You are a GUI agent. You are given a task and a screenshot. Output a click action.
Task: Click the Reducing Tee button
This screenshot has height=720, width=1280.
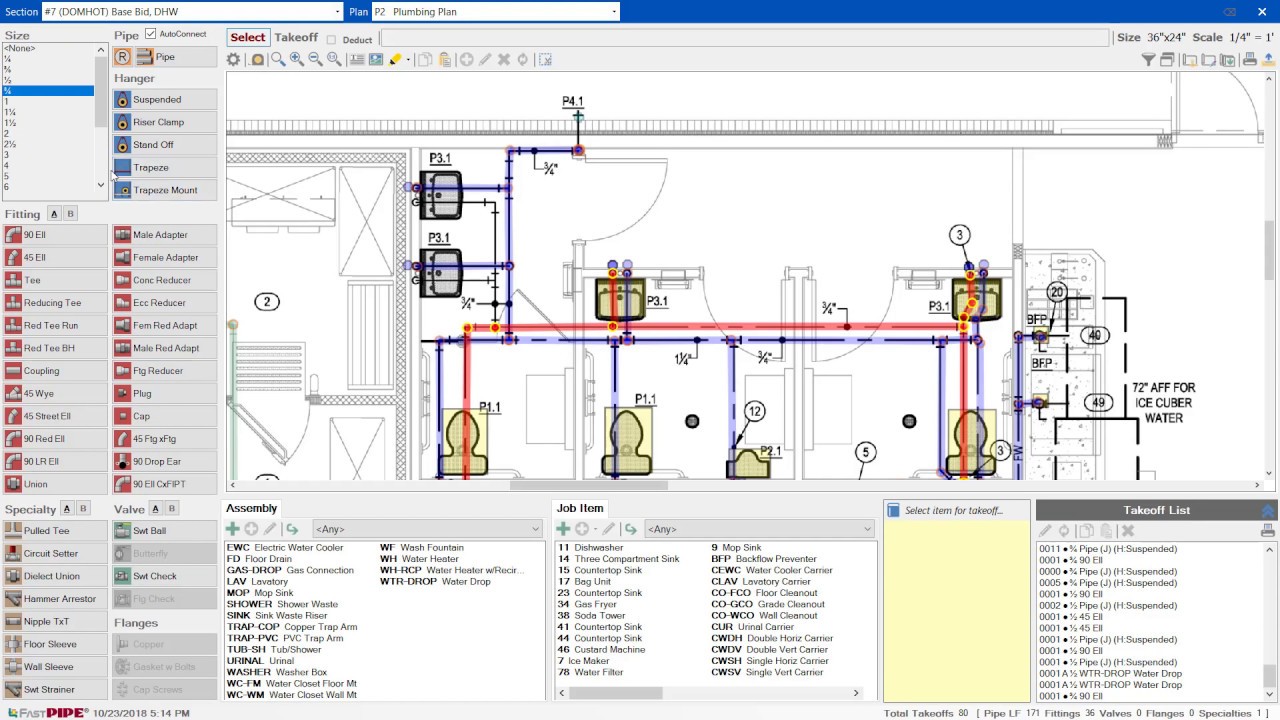click(55, 303)
